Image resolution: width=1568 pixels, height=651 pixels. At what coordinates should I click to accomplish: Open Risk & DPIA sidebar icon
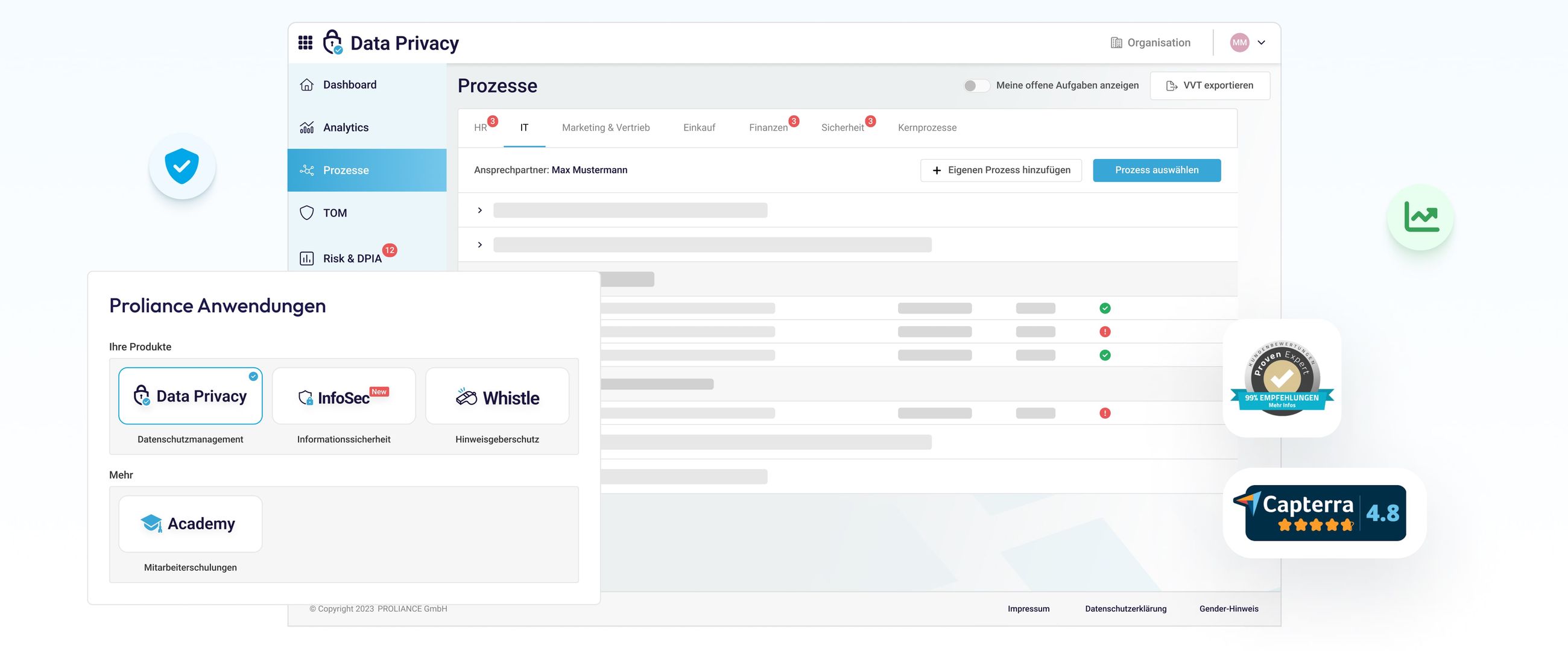click(x=307, y=259)
